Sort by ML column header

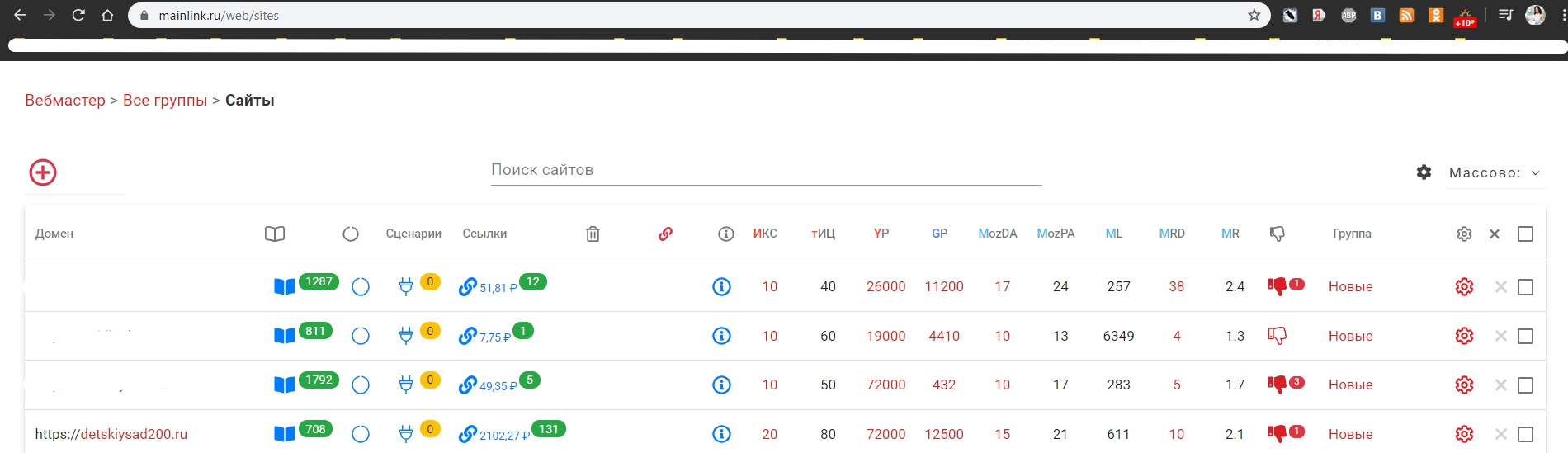(1114, 234)
